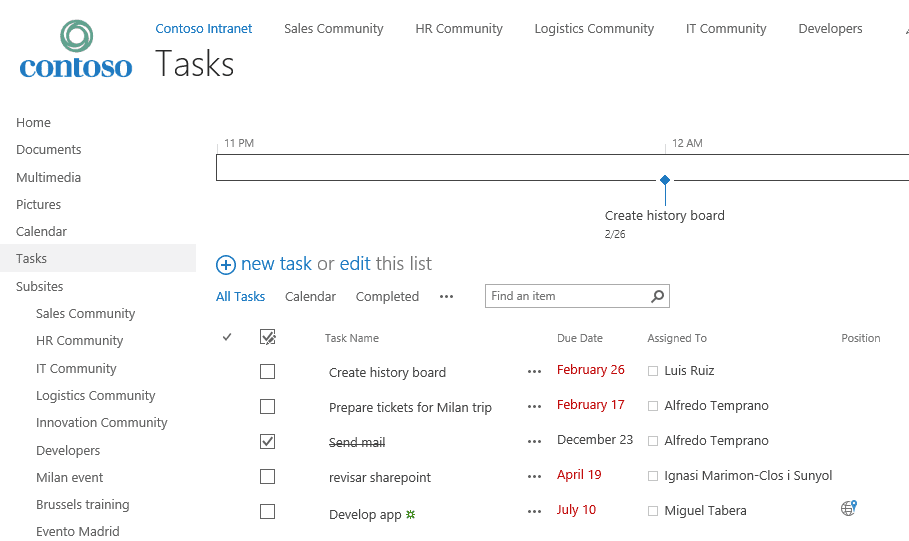The image size is (909, 541).
Task: Open the ellipsis menu for Create history board
Action: (534, 372)
